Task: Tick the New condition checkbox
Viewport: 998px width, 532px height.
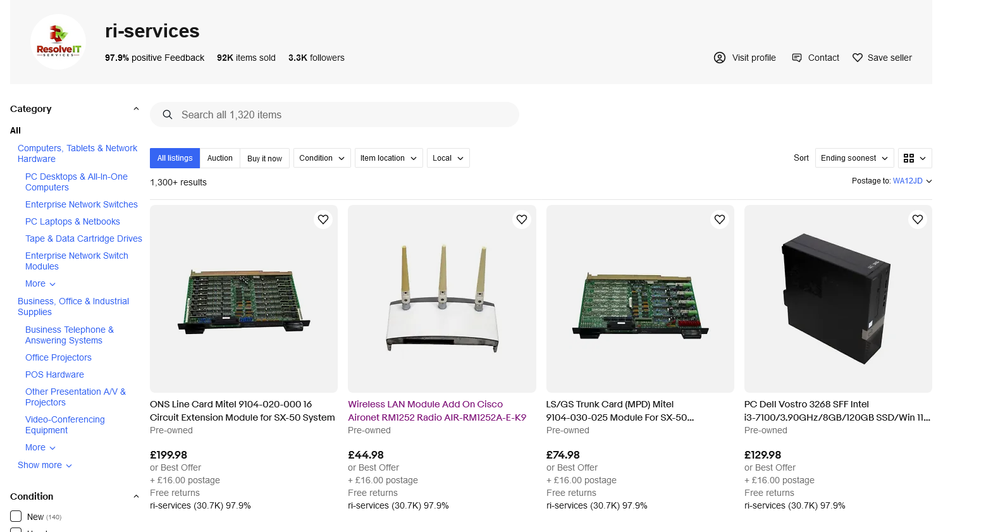Action: pos(15,516)
